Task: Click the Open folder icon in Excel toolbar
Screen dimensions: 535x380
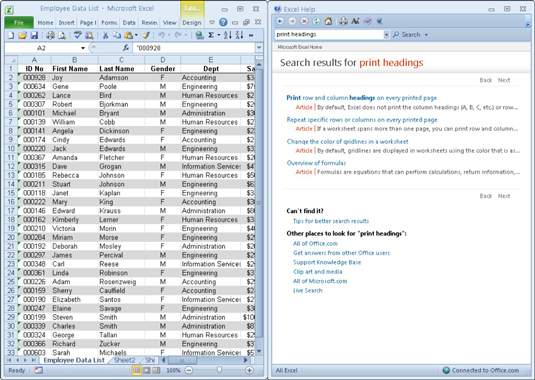Action: coord(23,35)
